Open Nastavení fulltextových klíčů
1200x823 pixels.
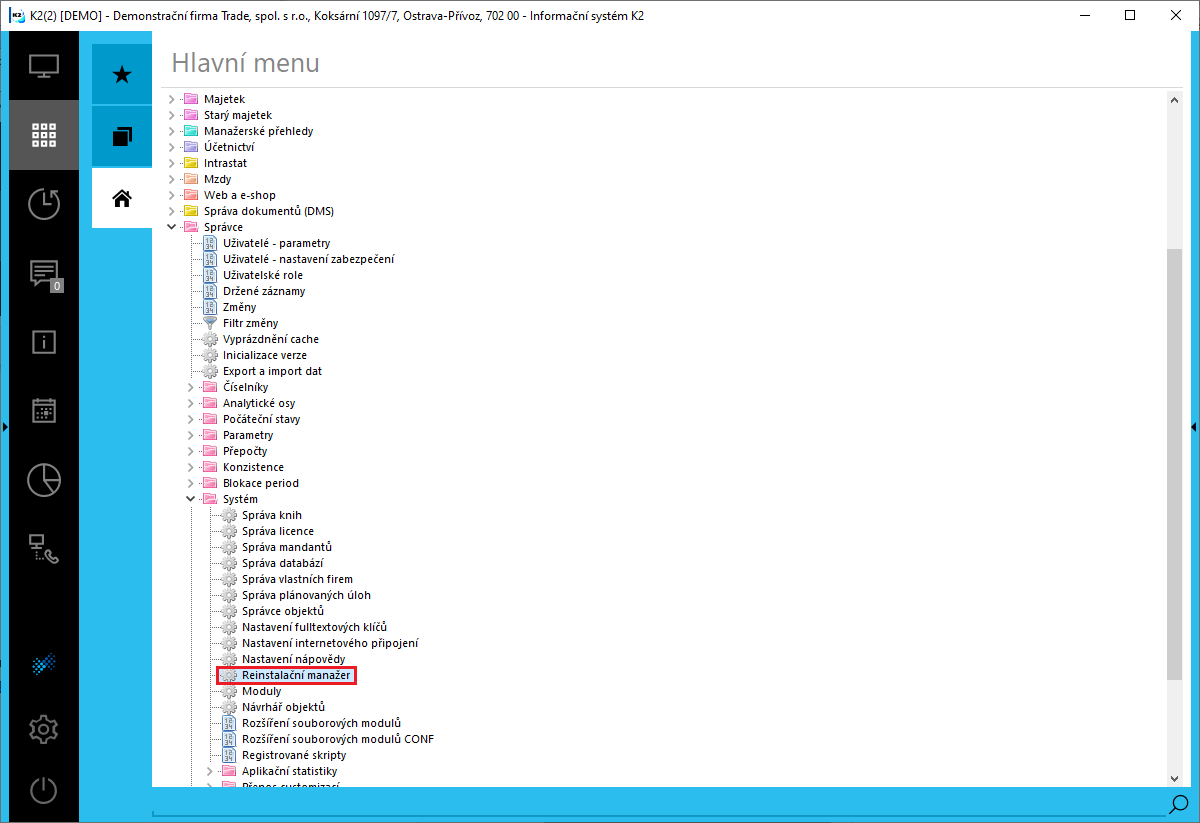(314, 627)
